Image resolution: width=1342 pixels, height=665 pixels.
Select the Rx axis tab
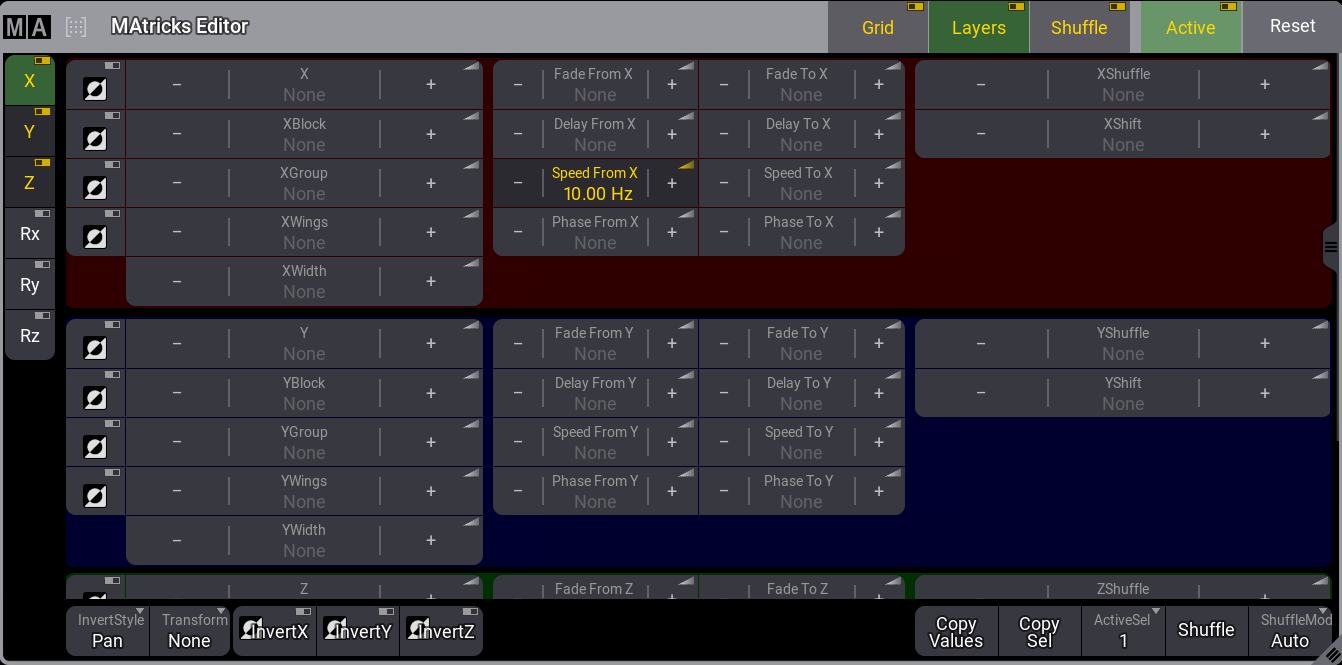click(30, 234)
